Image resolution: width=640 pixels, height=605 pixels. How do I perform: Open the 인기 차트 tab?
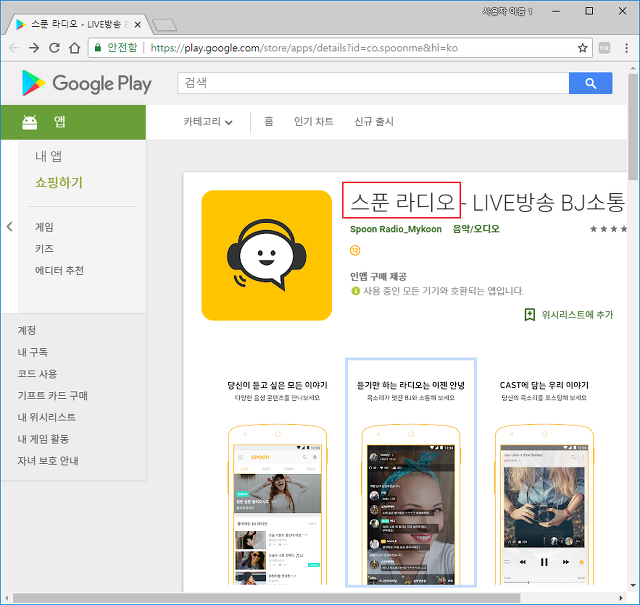click(313, 122)
